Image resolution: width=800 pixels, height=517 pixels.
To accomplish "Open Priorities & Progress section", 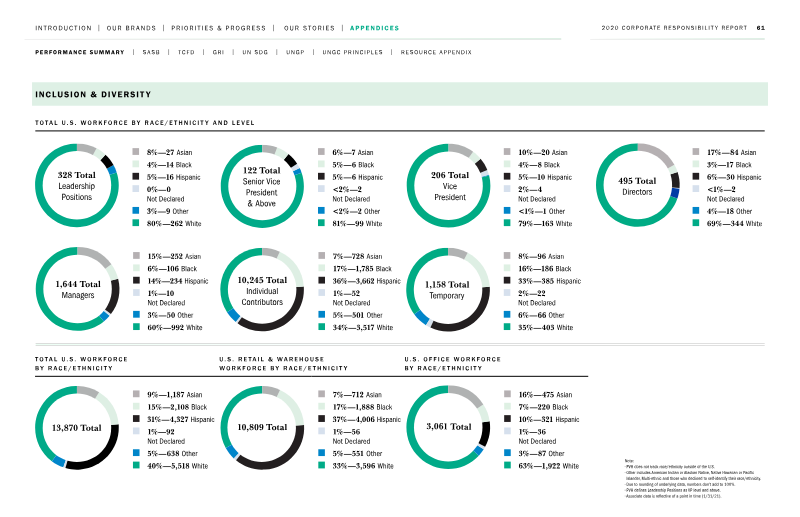I will coord(218,28).
